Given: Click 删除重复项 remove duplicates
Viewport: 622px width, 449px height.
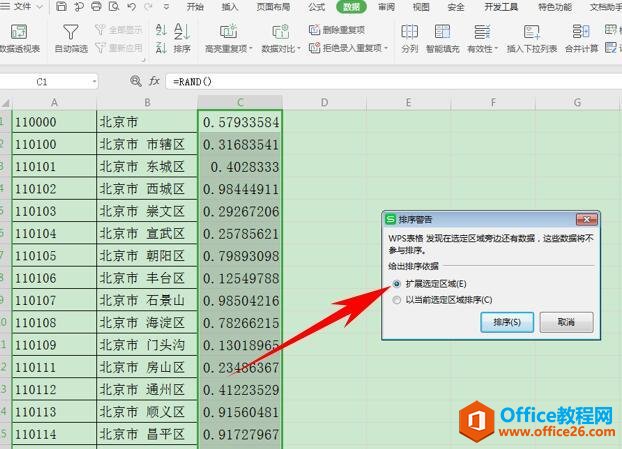Looking at the screenshot, I should click(x=337, y=30).
